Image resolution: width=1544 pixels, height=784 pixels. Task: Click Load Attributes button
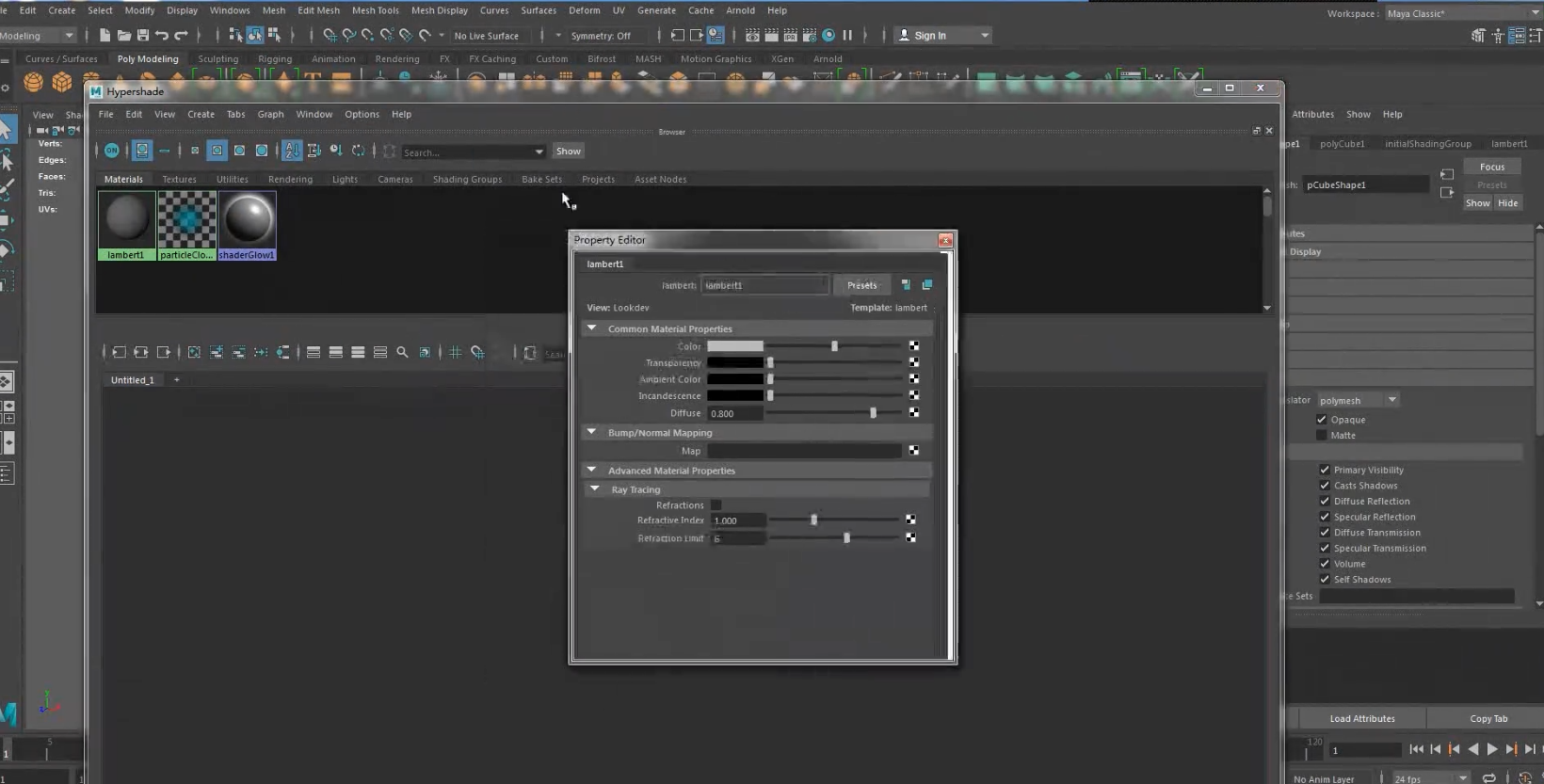coord(1362,718)
